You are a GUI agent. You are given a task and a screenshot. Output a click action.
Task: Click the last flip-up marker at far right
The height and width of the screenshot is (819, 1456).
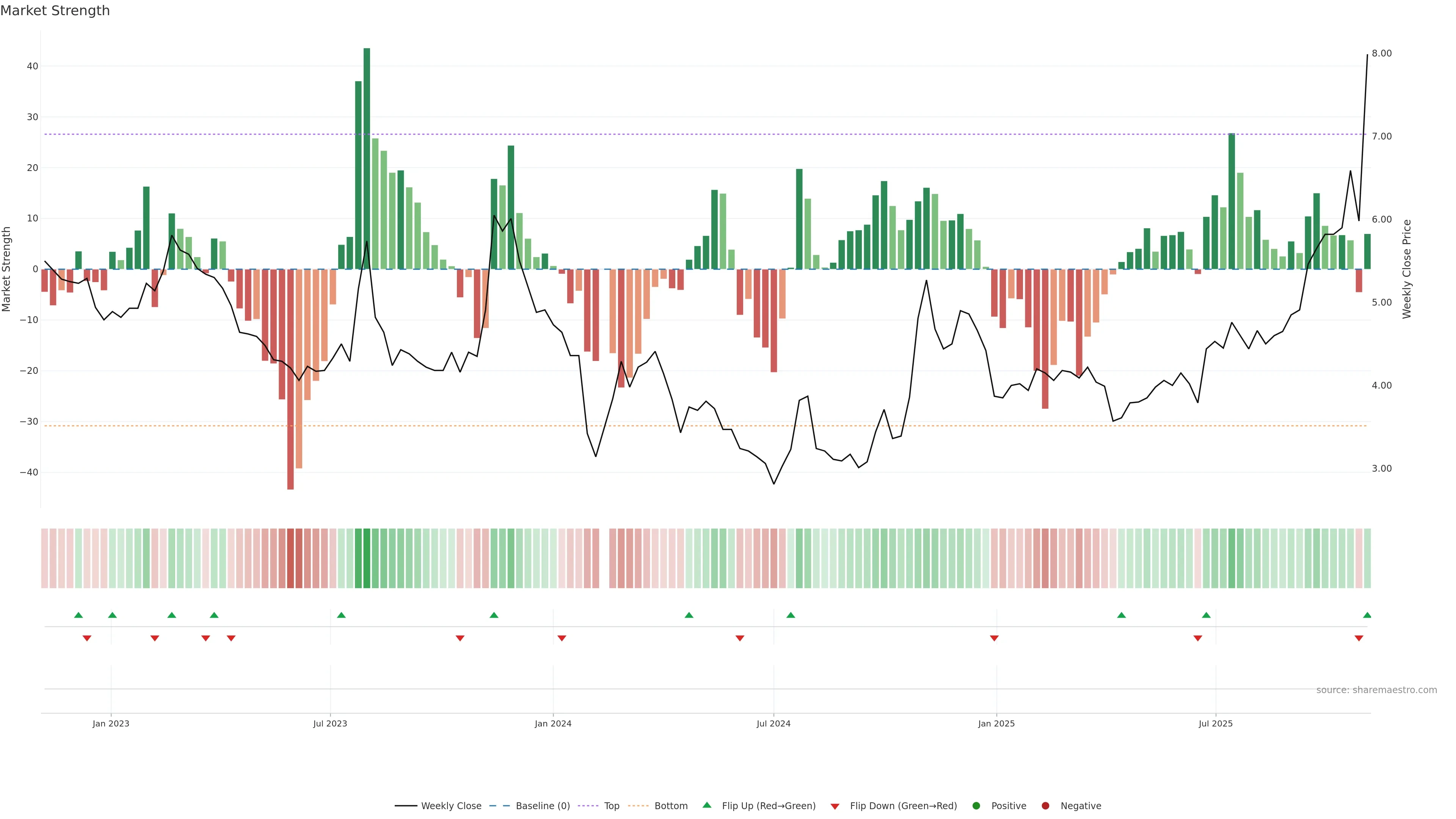pos(1367,615)
